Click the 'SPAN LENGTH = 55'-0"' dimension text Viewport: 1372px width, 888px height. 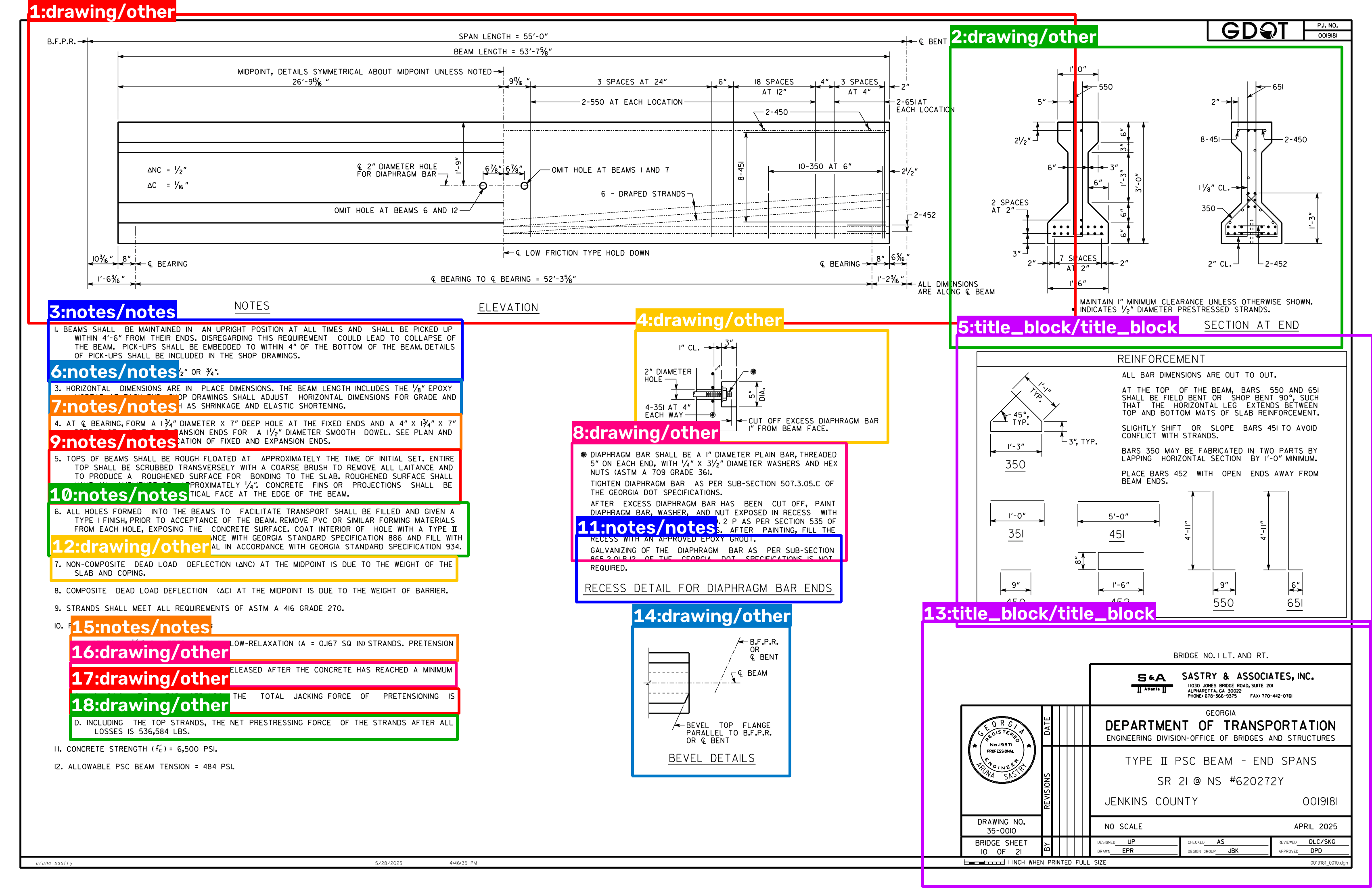tap(503, 36)
